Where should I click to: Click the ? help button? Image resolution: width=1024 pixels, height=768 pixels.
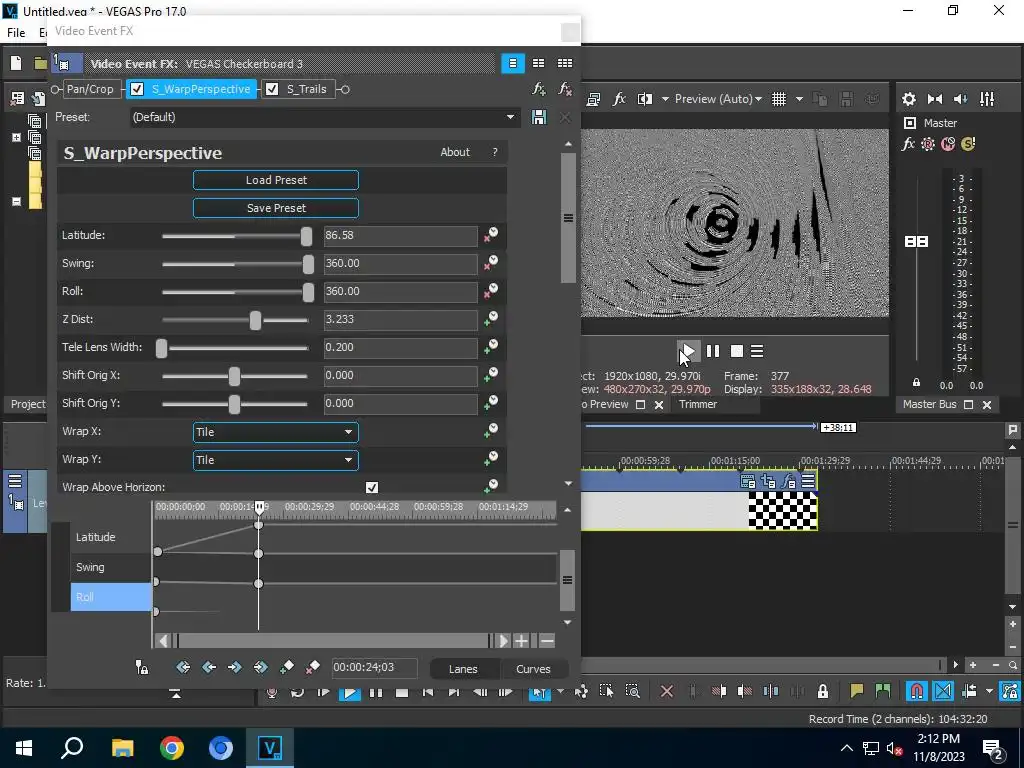[494, 152]
